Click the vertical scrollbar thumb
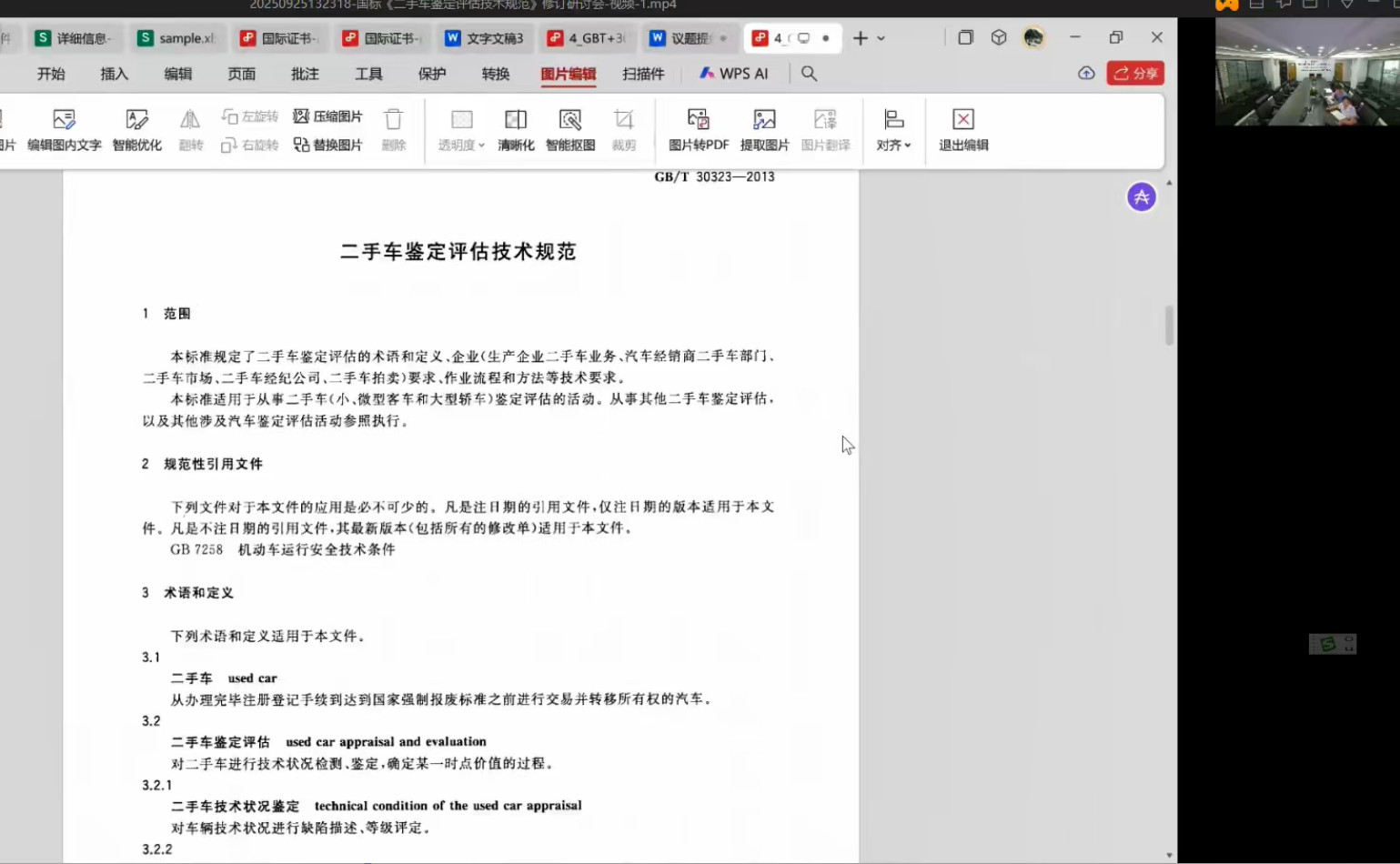The width and height of the screenshot is (1400, 864). click(1169, 326)
